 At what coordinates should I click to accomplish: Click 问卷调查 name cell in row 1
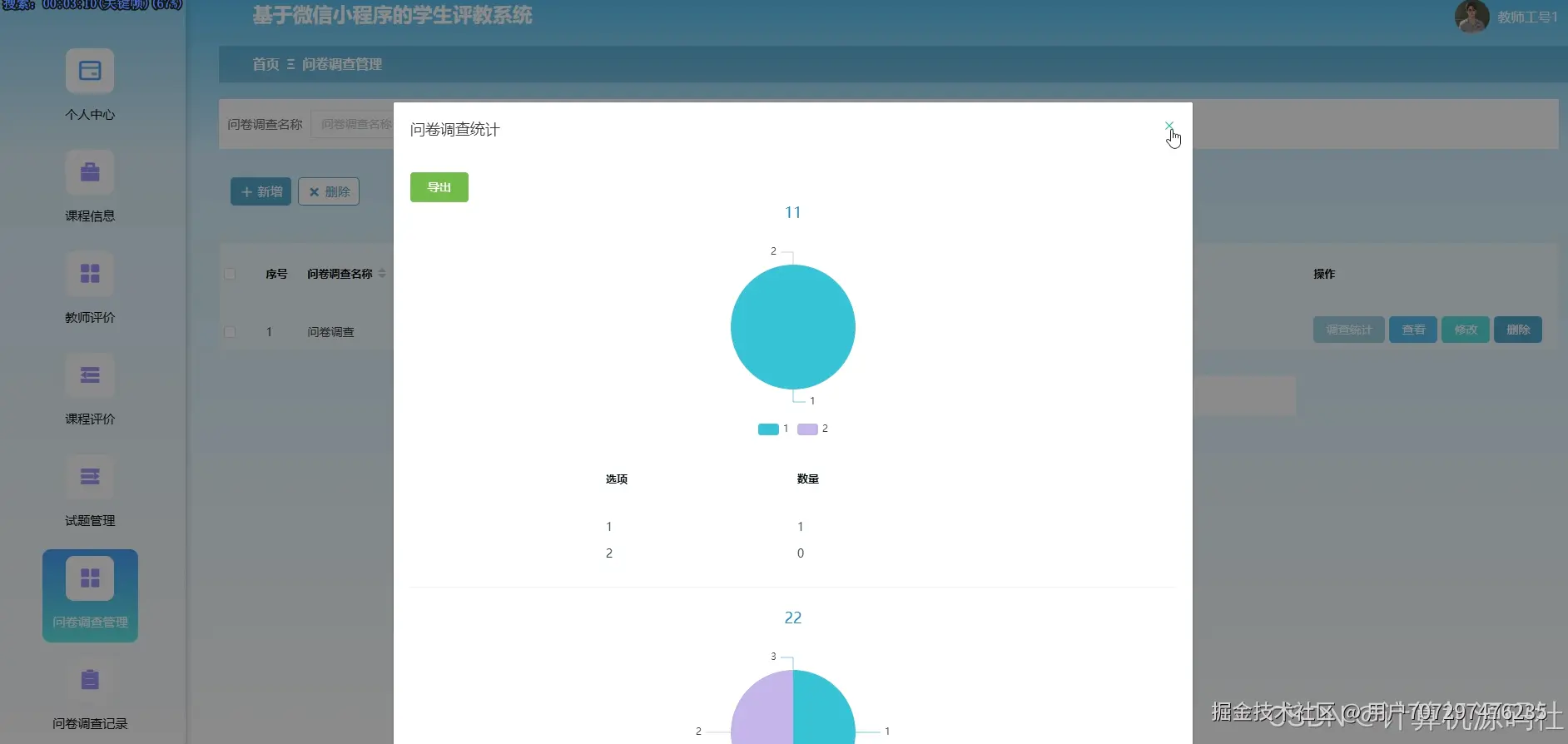pyautogui.click(x=331, y=332)
